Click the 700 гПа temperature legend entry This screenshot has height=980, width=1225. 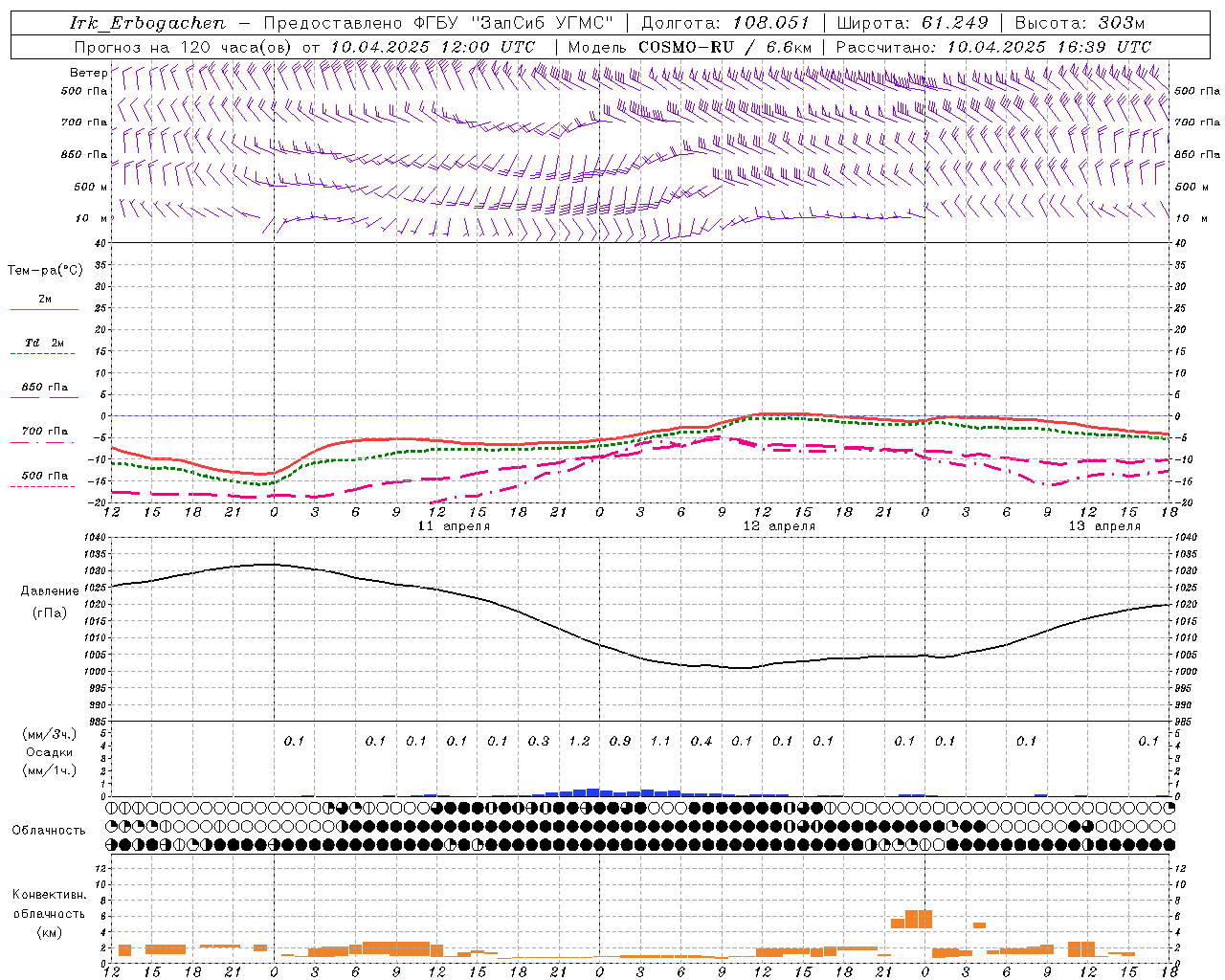pyautogui.click(x=44, y=432)
